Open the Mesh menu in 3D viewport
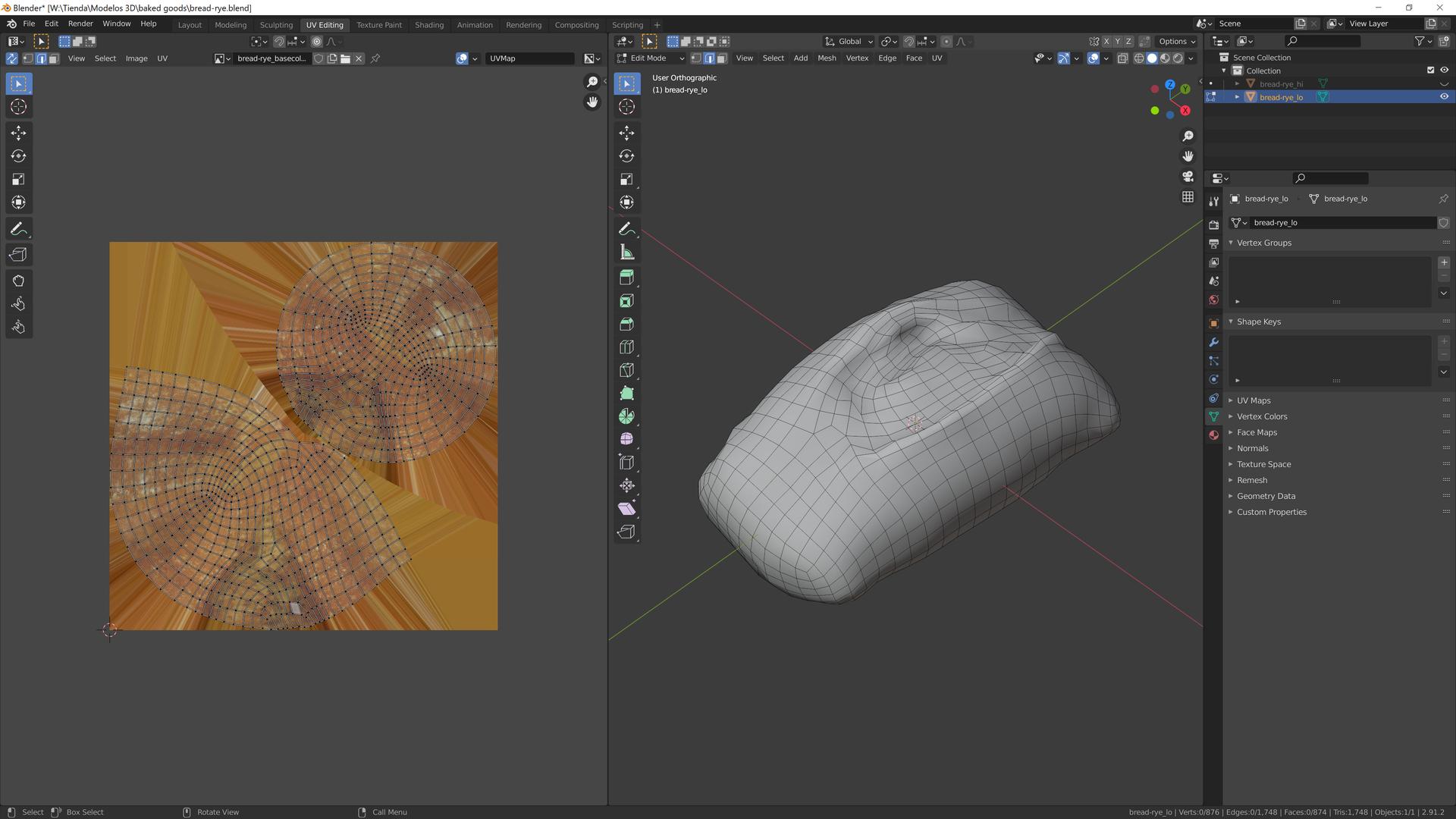The image size is (1456, 819). (827, 58)
